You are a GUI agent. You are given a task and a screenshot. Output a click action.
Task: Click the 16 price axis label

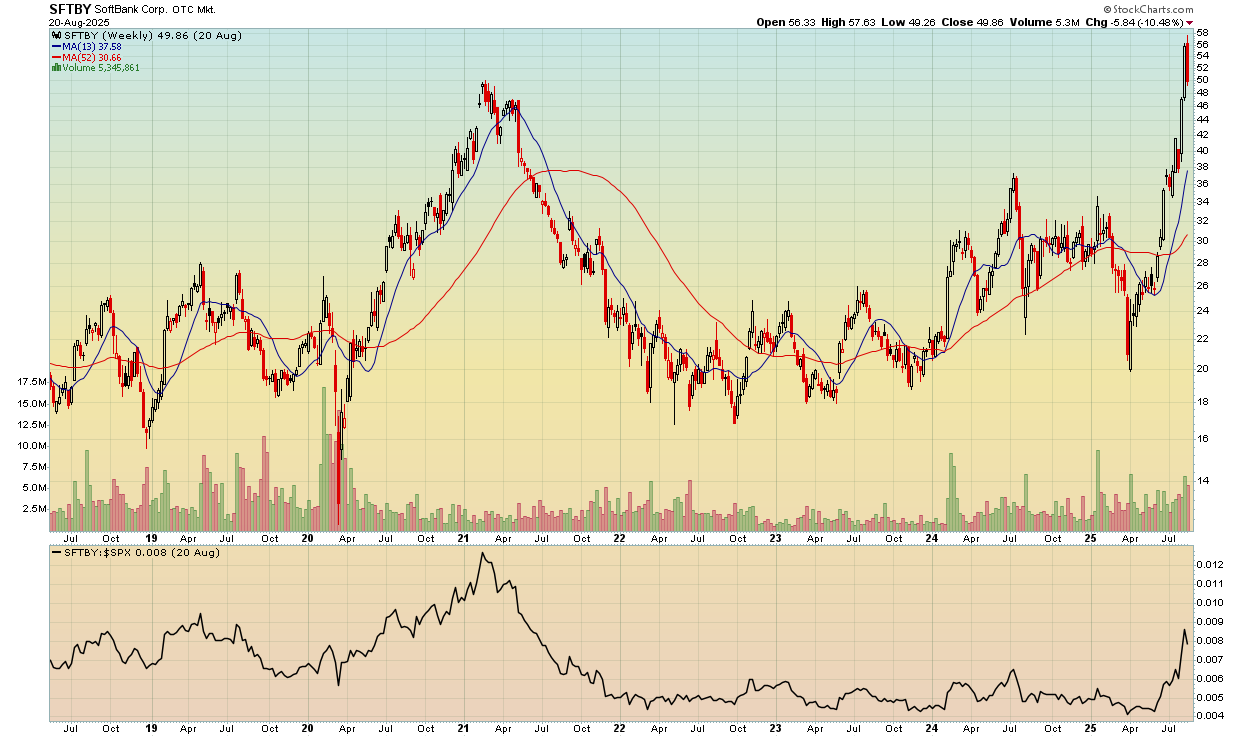click(1202, 439)
